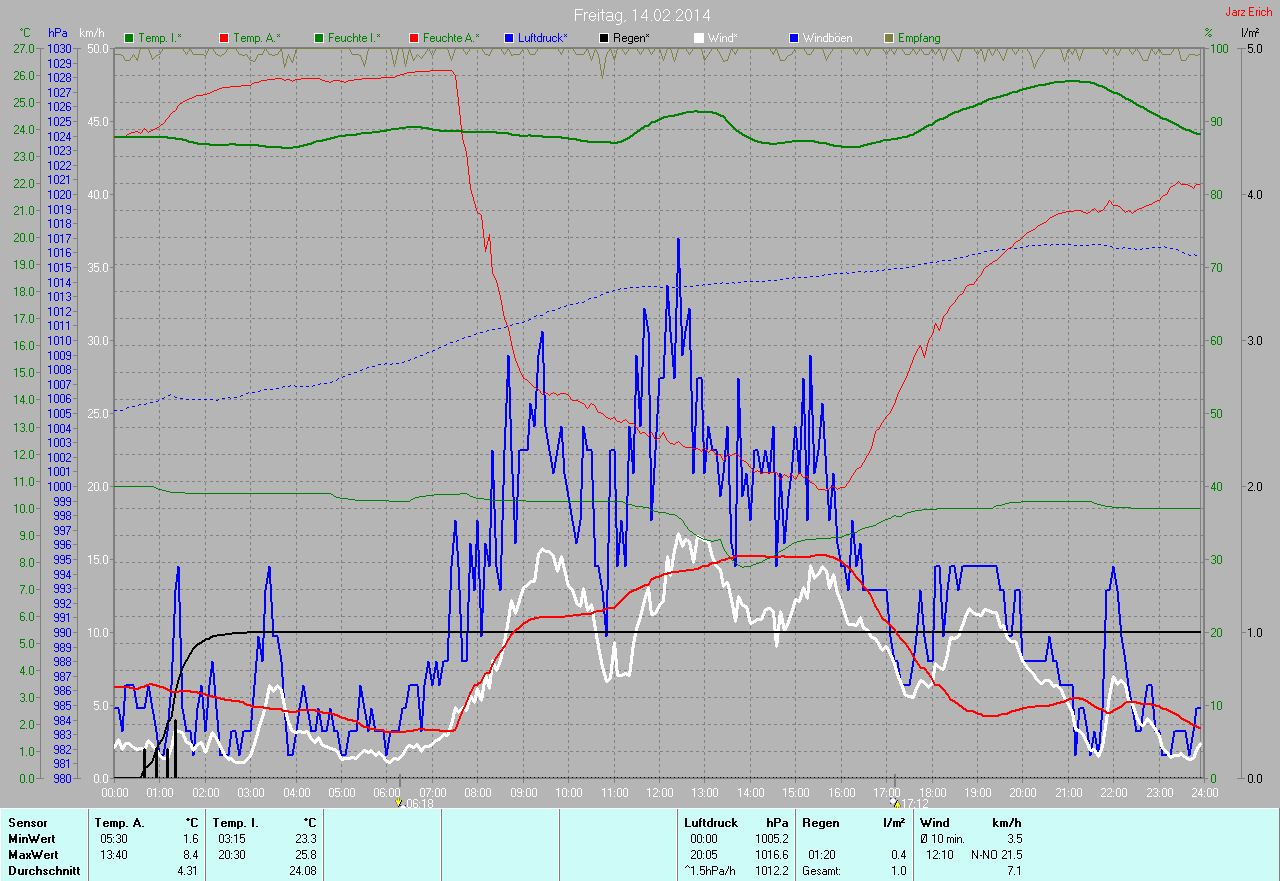Click the 'MinWert' row label
Image resolution: width=1280 pixels, height=881 pixels.
[x=31, y=838]
